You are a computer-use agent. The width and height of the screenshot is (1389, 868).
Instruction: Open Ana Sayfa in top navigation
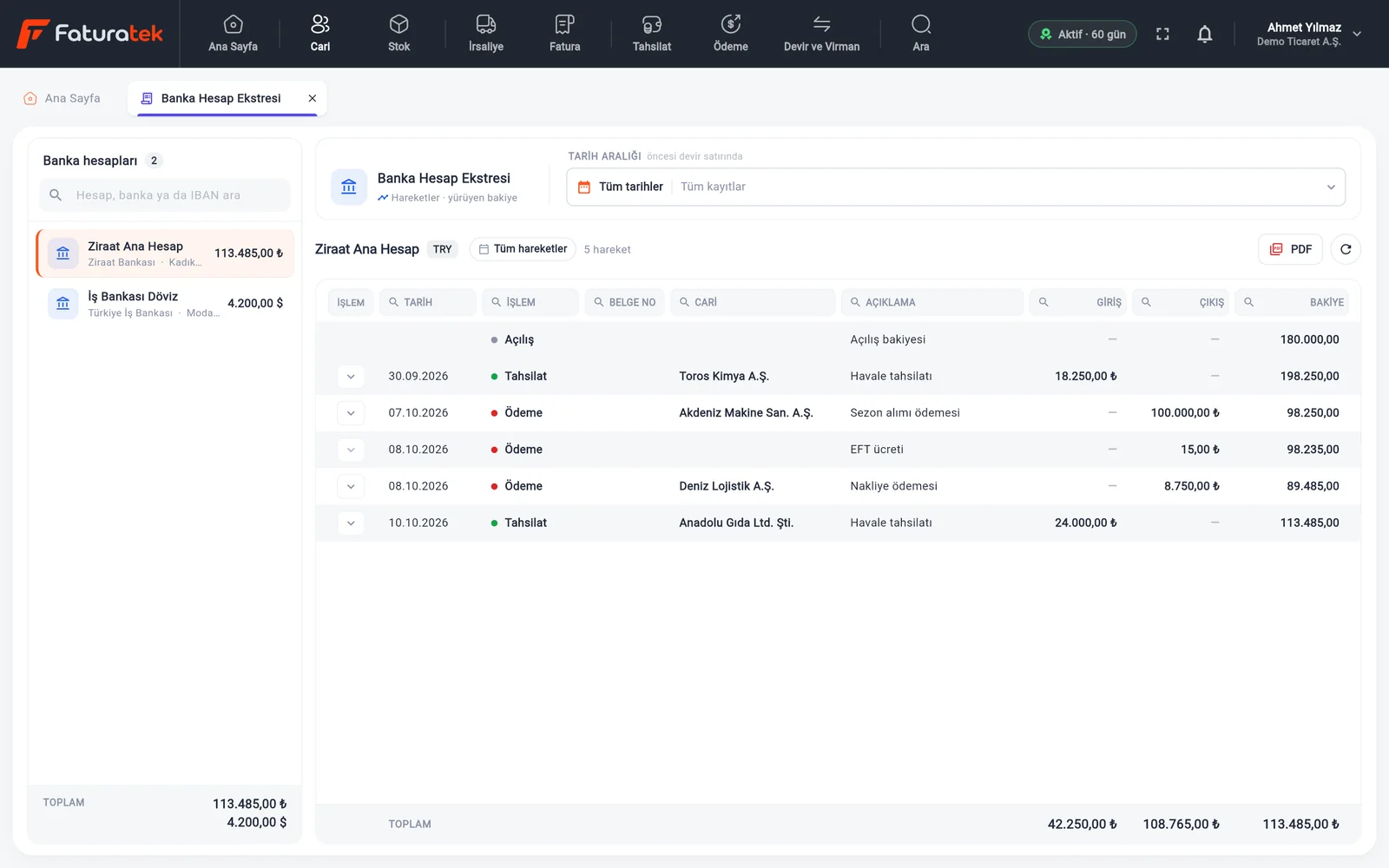tap(233, 34)
